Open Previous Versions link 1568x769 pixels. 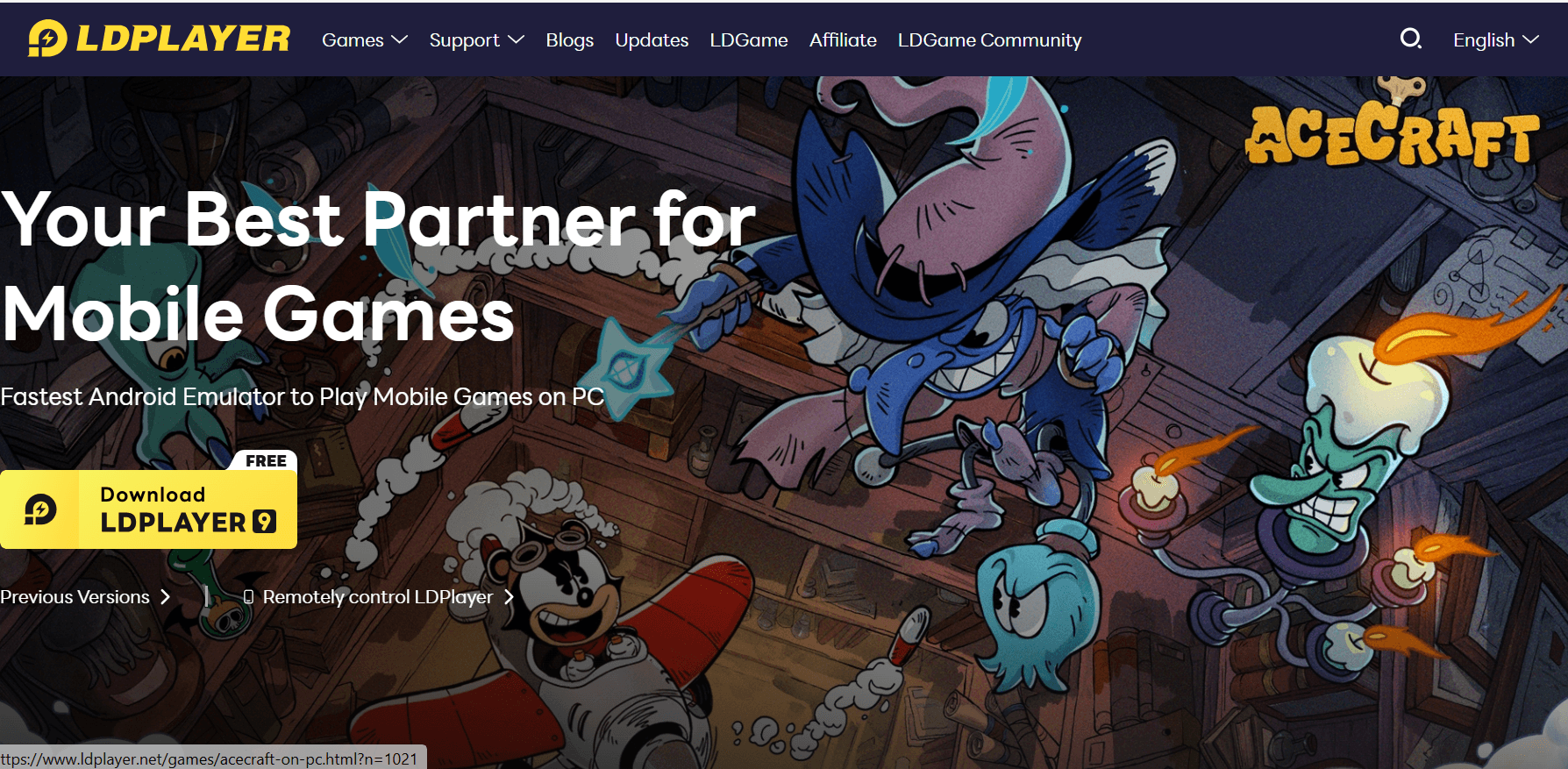pos(85,597)
